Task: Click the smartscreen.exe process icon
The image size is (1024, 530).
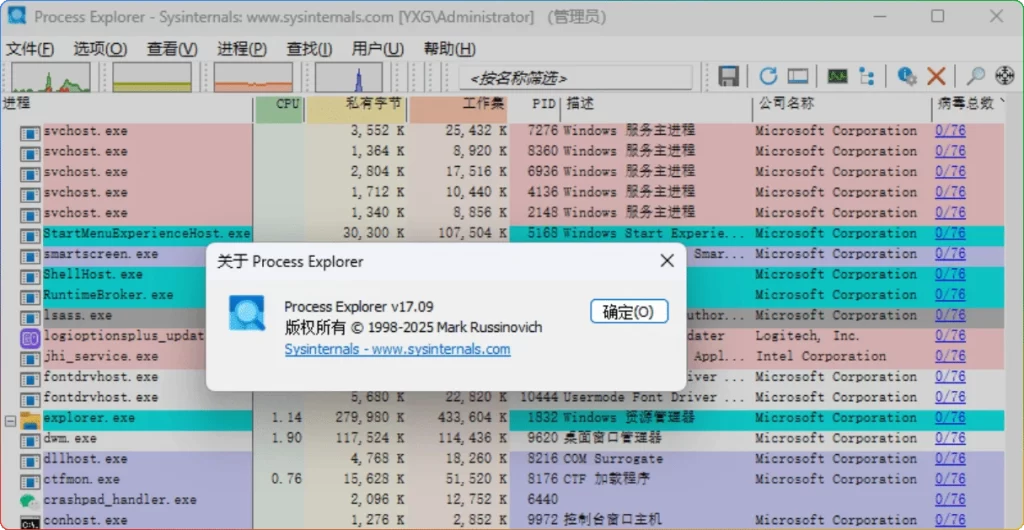Action: [x=29, y=257]
